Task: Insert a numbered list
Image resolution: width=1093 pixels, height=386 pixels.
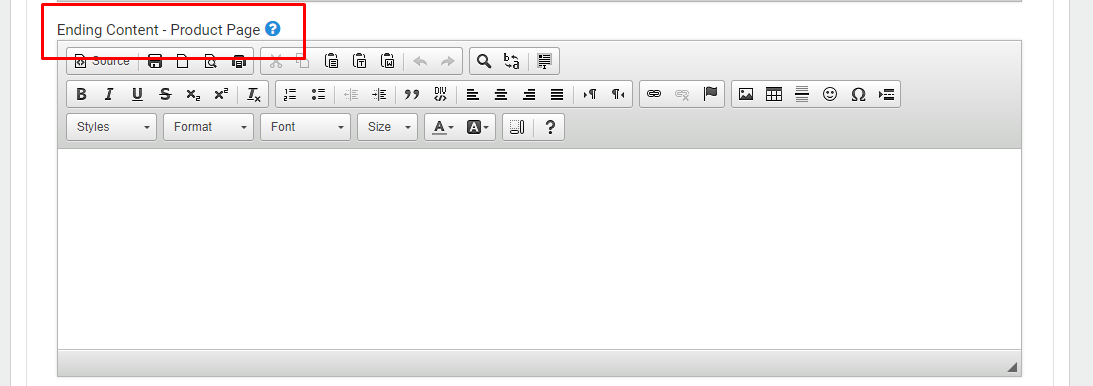Action: coord(291,94)
